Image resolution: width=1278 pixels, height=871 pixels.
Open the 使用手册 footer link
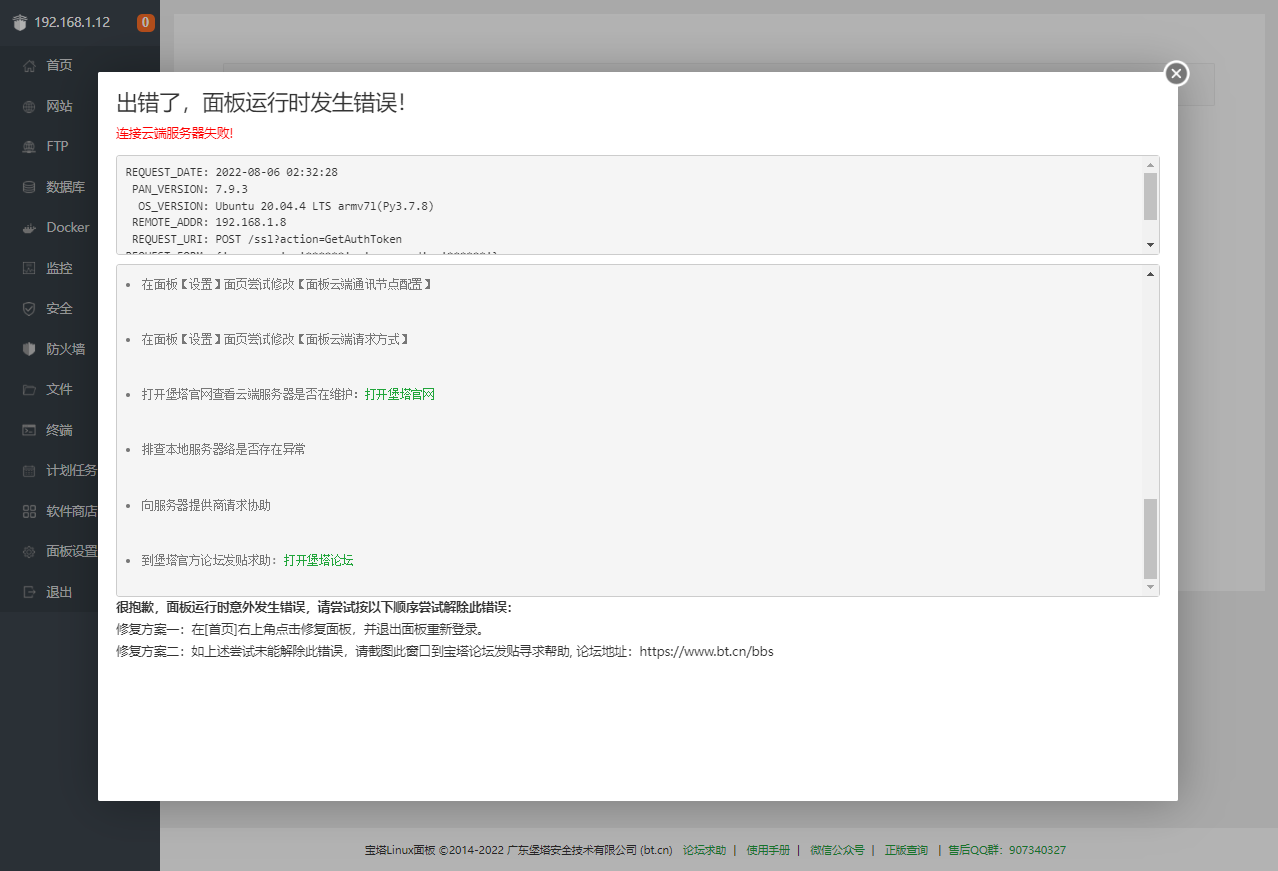pyautogui.click(x=768, y=850)
